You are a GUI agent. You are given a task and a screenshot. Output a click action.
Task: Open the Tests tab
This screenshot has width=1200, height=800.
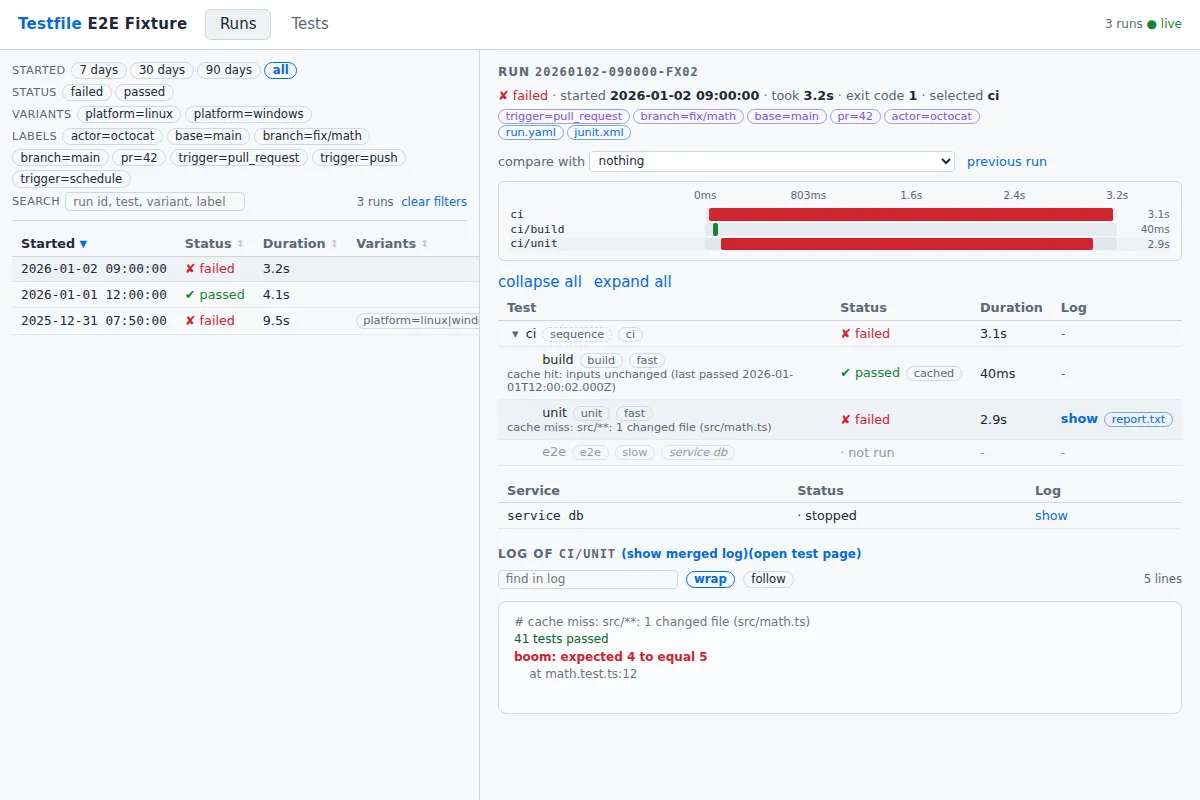point(310,24)
